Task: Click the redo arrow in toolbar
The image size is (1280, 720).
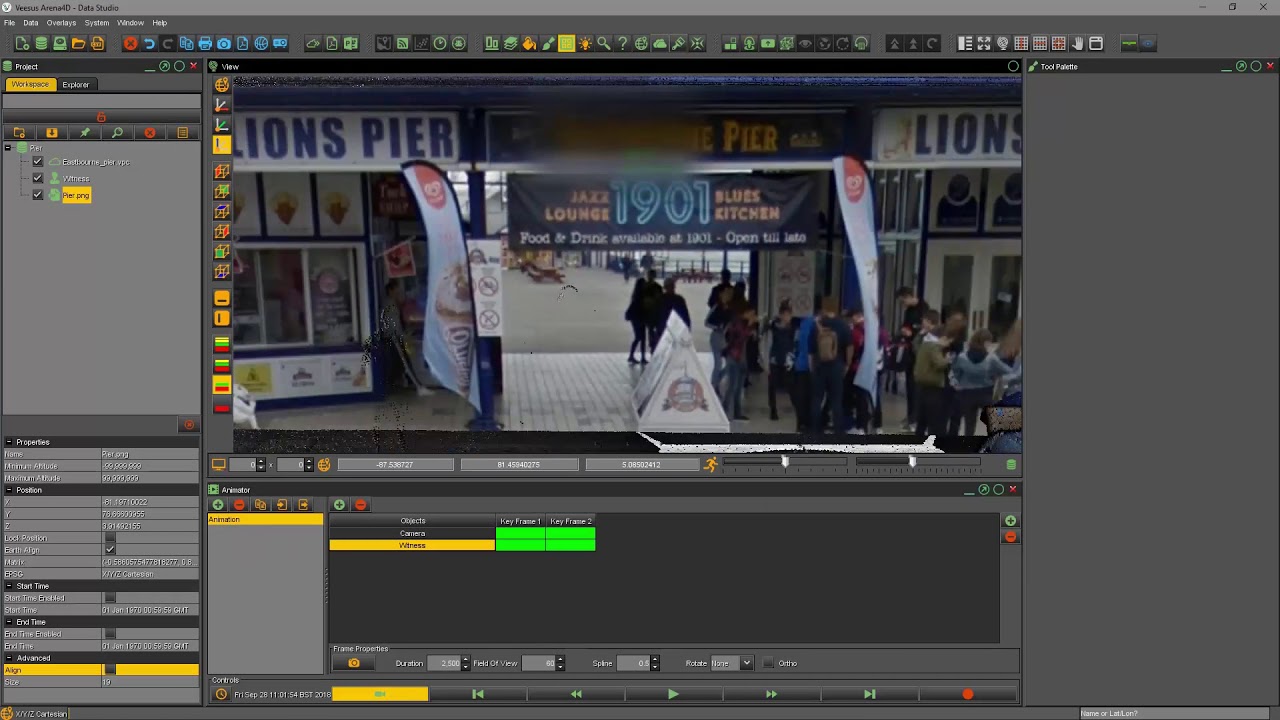Action: point(168,43)
